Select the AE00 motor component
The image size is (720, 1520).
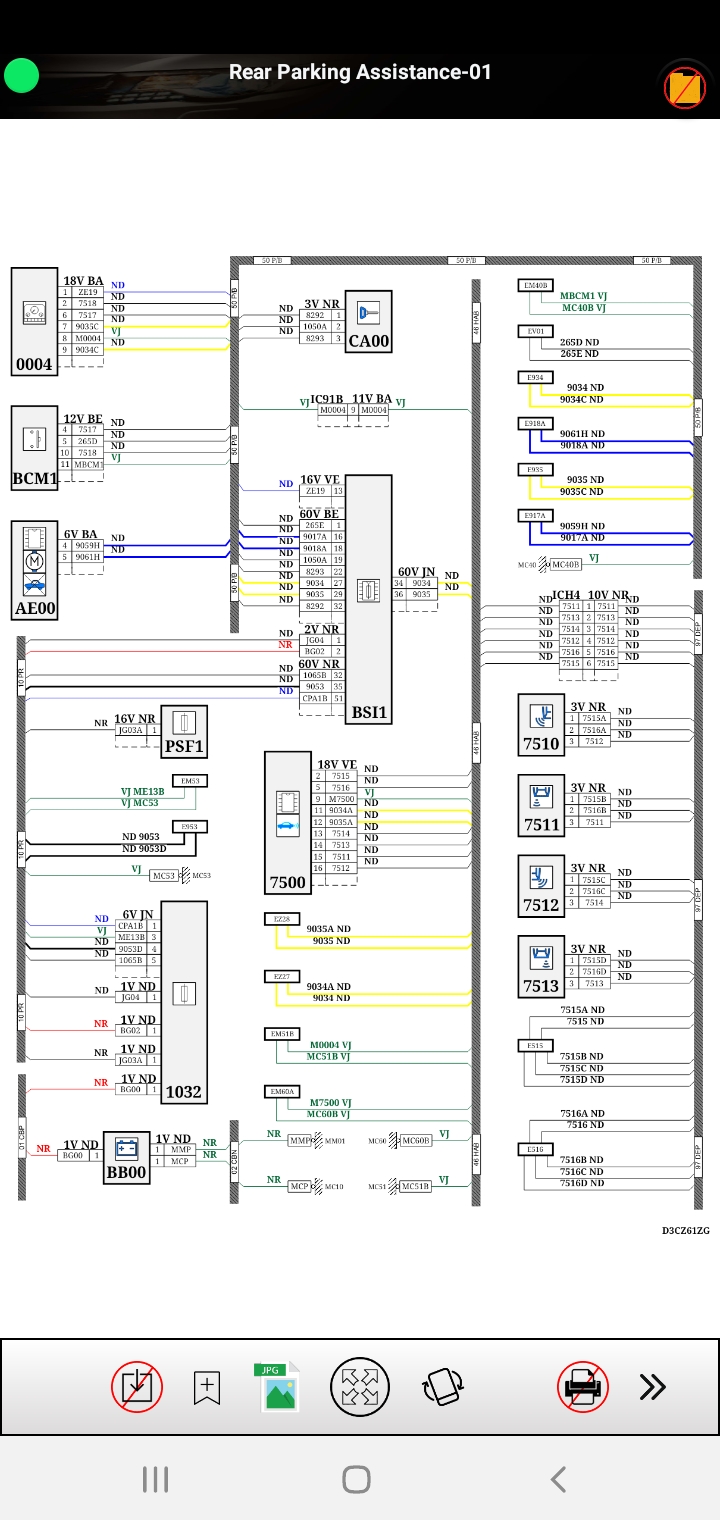click(34, 572)
